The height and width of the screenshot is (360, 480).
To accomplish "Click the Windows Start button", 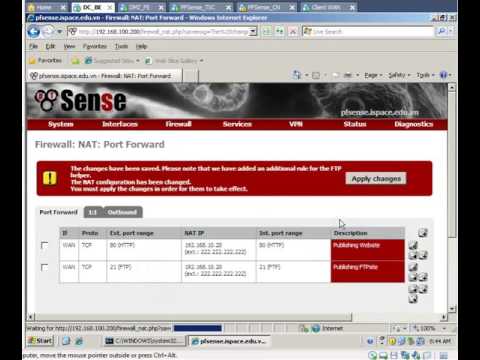I will (x=40, y=341).
